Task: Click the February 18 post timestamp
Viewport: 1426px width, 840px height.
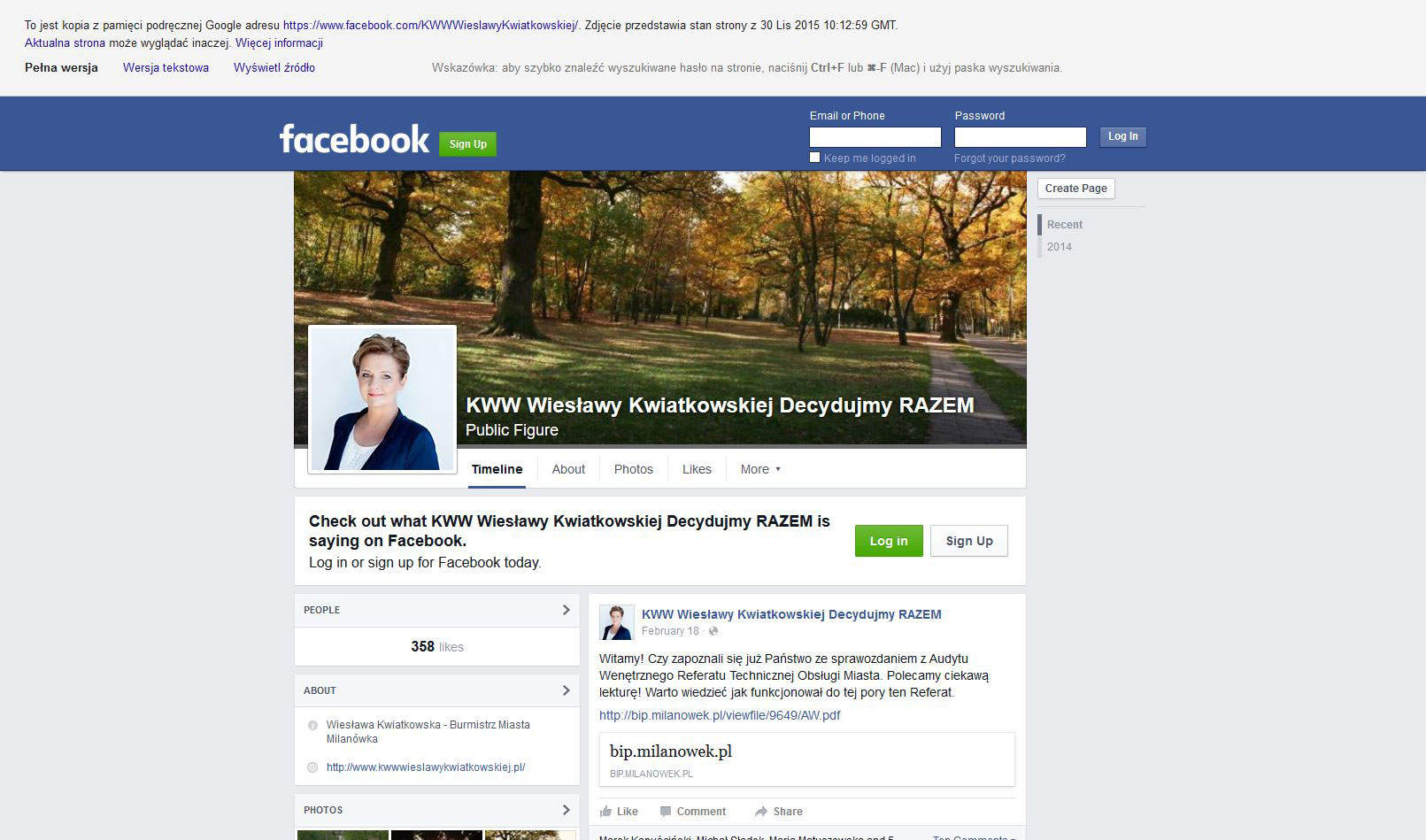Action: (x=670, y=631)
